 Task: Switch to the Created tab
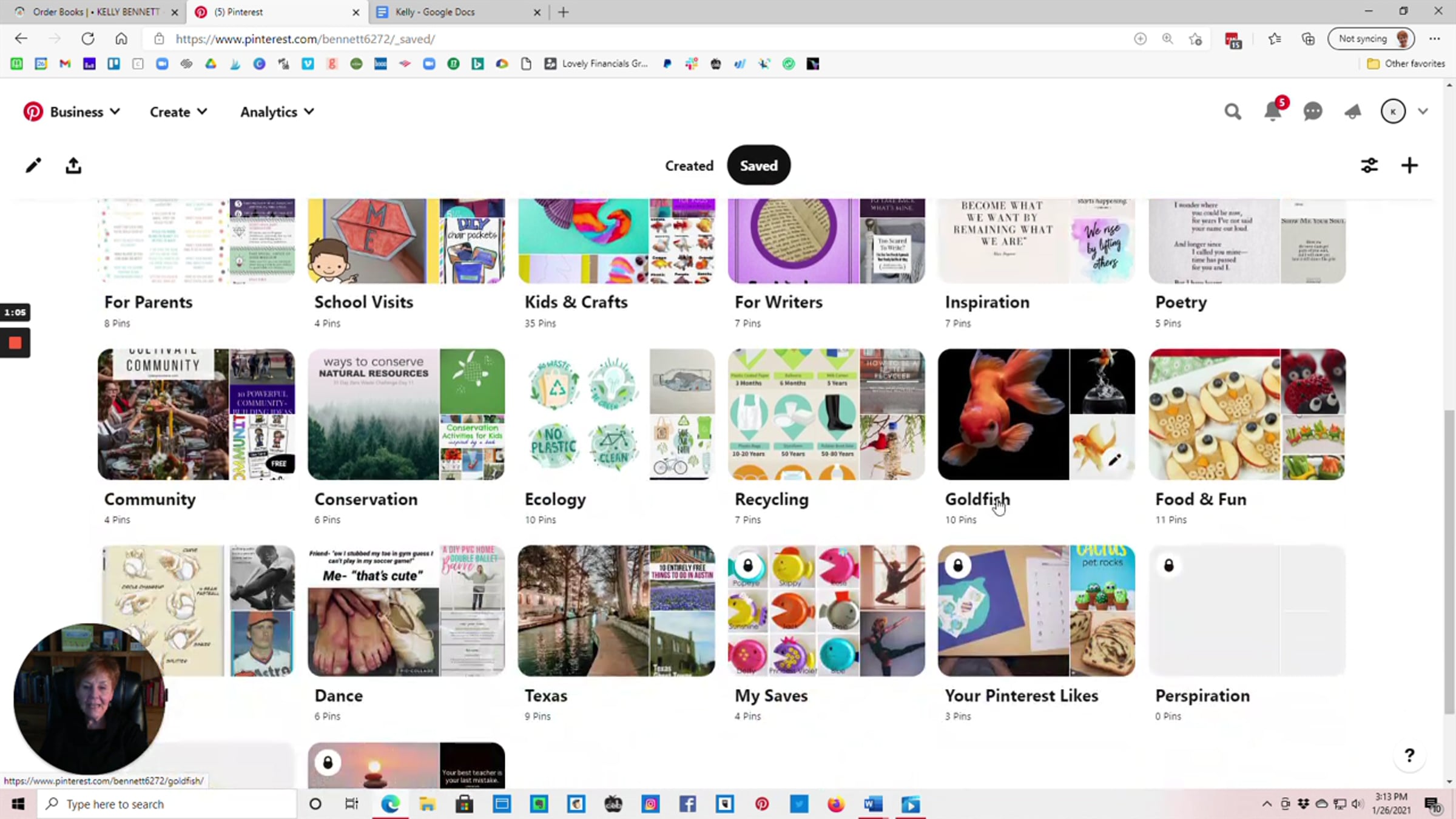[x=689, y=165]
